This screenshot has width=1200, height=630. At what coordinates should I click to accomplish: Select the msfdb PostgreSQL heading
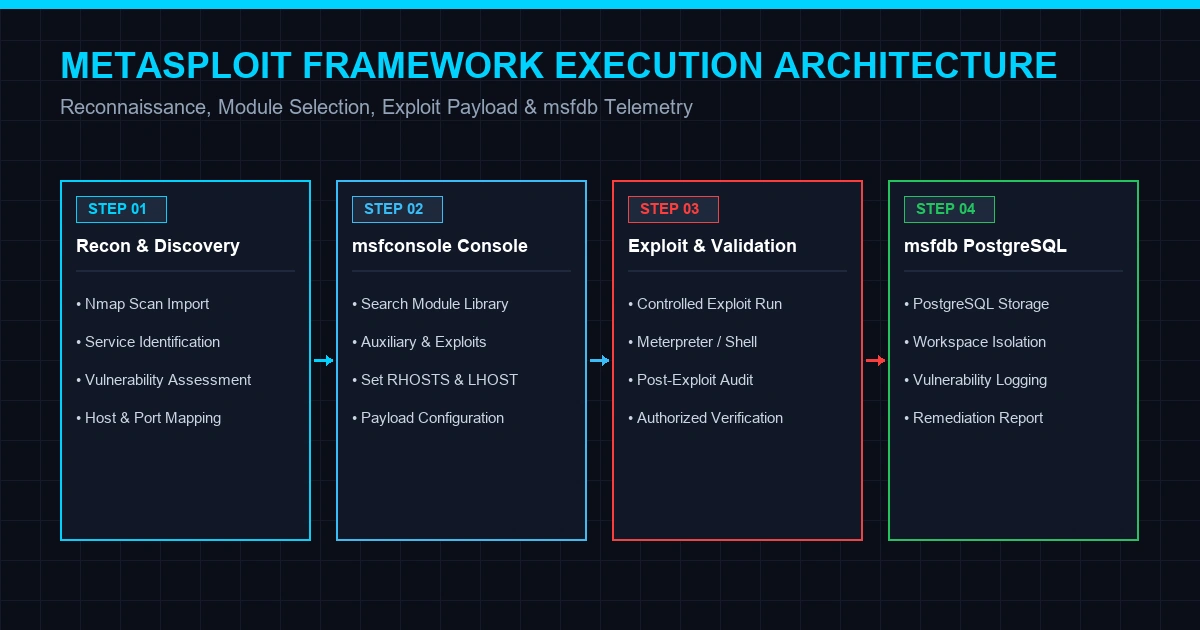point(985,246)
